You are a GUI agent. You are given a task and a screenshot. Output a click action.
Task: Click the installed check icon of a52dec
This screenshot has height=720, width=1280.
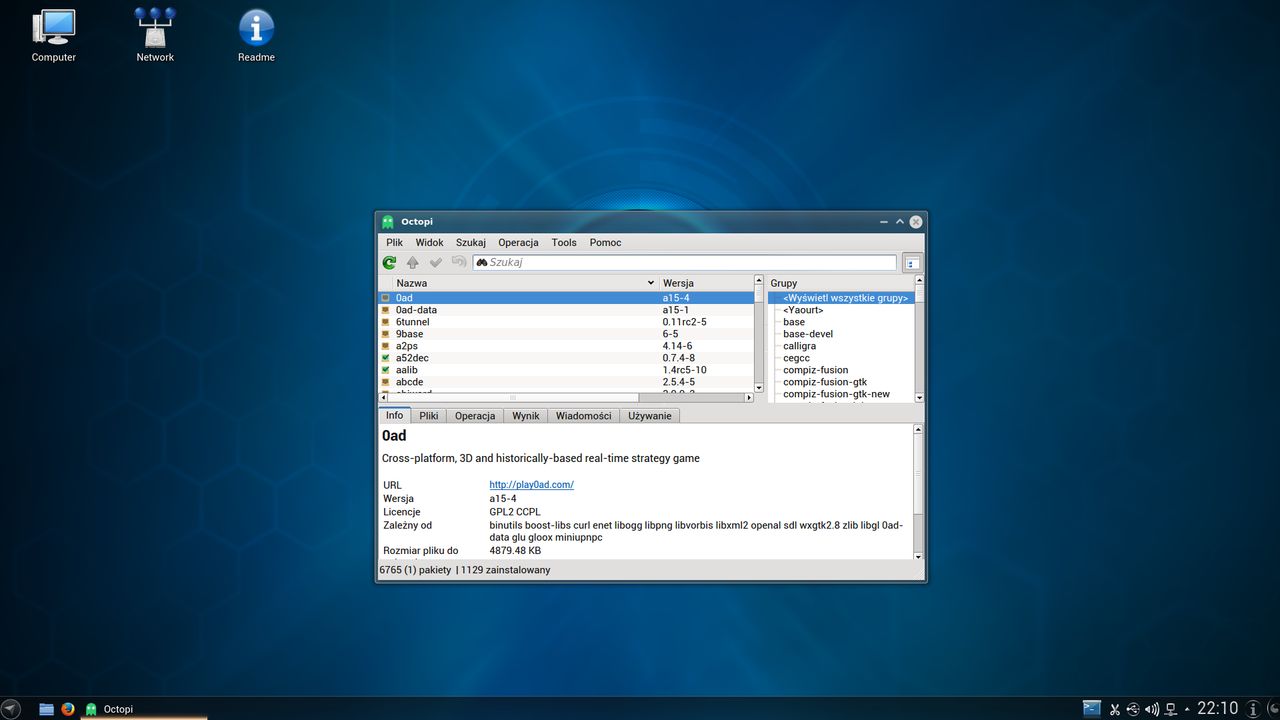pos(386,358)
